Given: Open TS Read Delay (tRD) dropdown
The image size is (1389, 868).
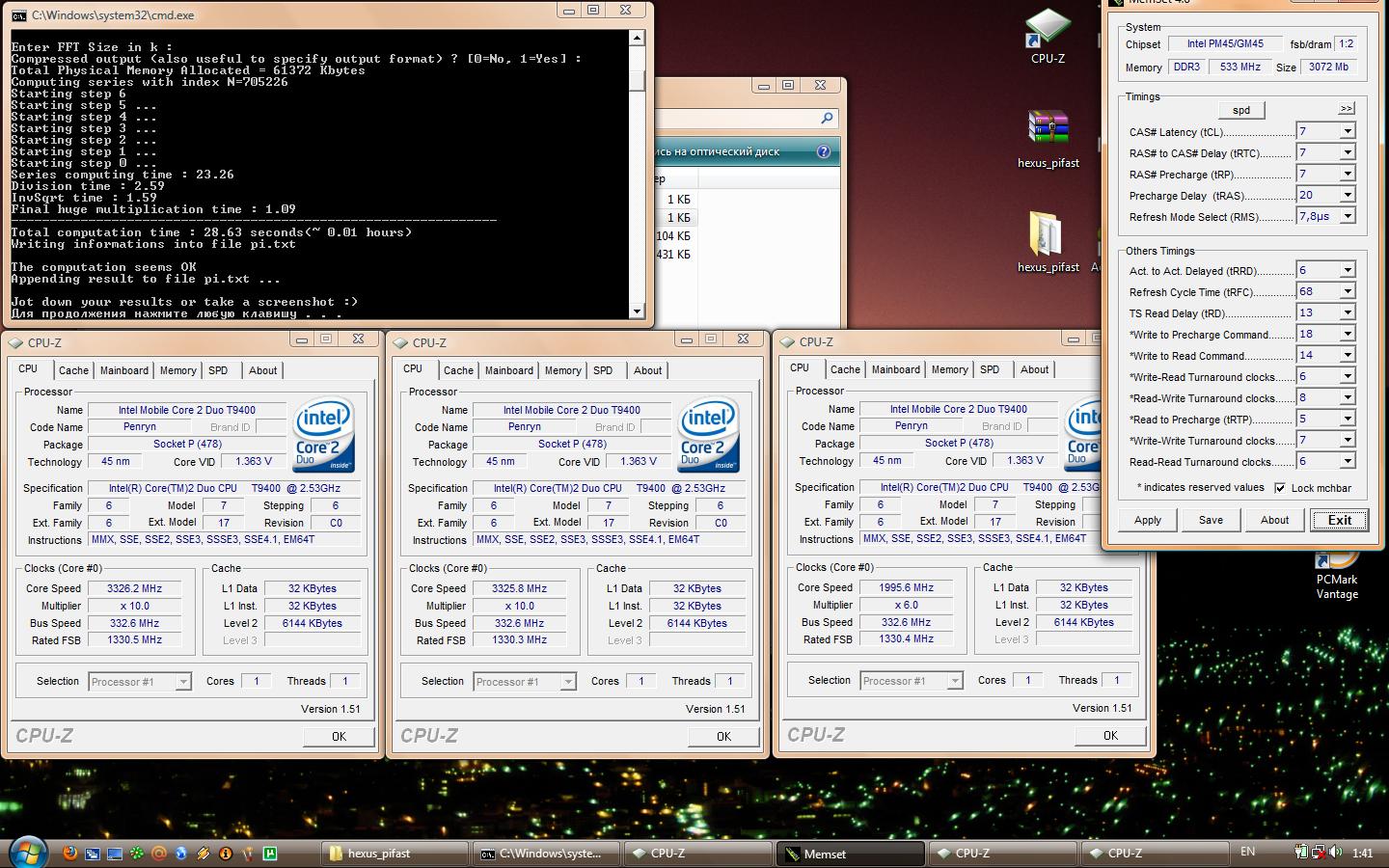Looking at the screenshot, I should coord(1348,312).
